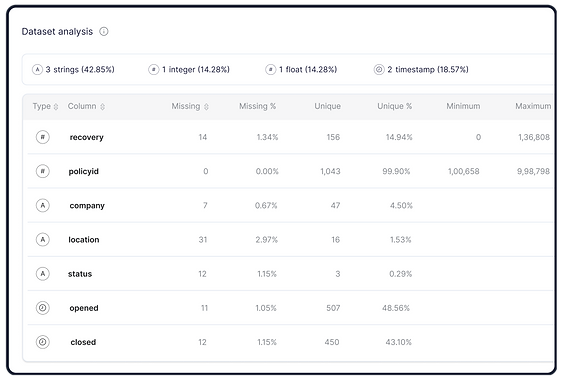Click opened's unique percent 48.56%
The height and width of the screenshot is (379, 562).
[x=396, y=308]
